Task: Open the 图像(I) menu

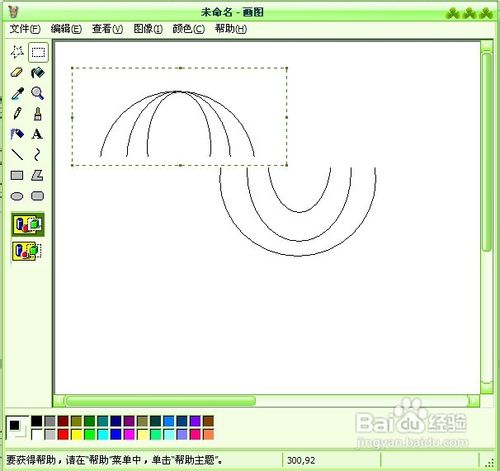Action: coord(148,29)
